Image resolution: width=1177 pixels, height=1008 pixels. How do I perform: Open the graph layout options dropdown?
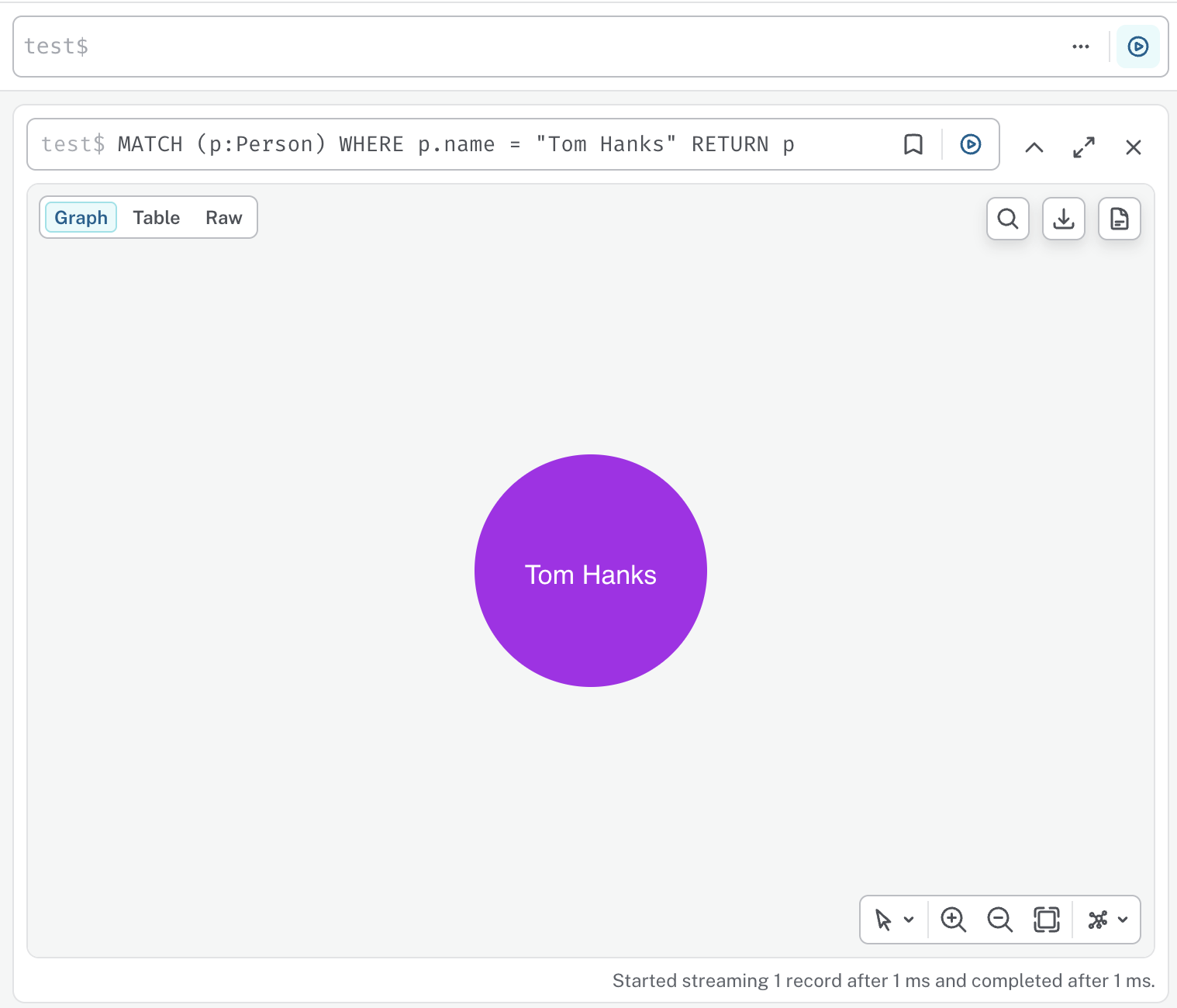(1108, 920)
